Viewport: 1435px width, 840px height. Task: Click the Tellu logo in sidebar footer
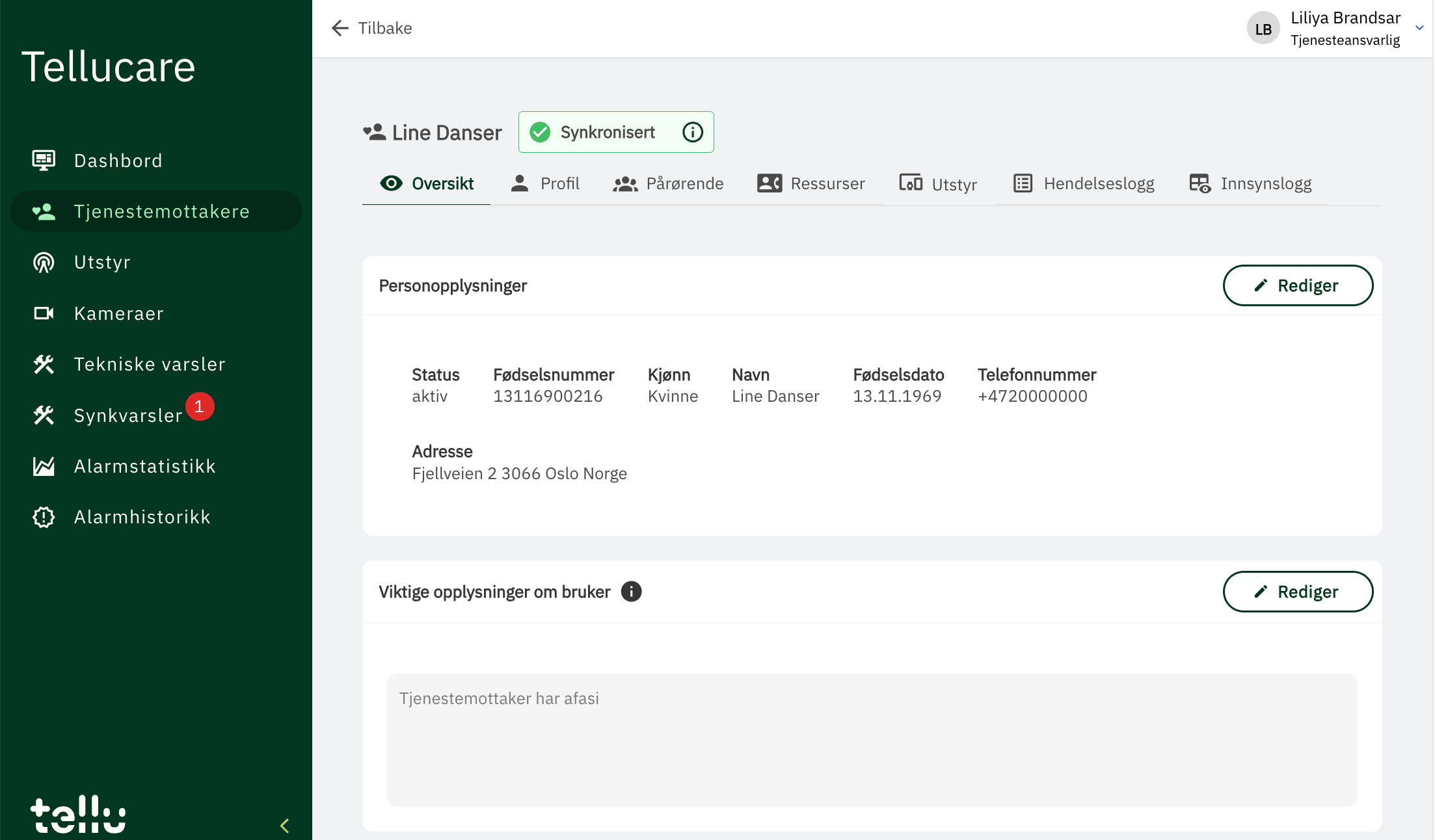coord(78,813)
